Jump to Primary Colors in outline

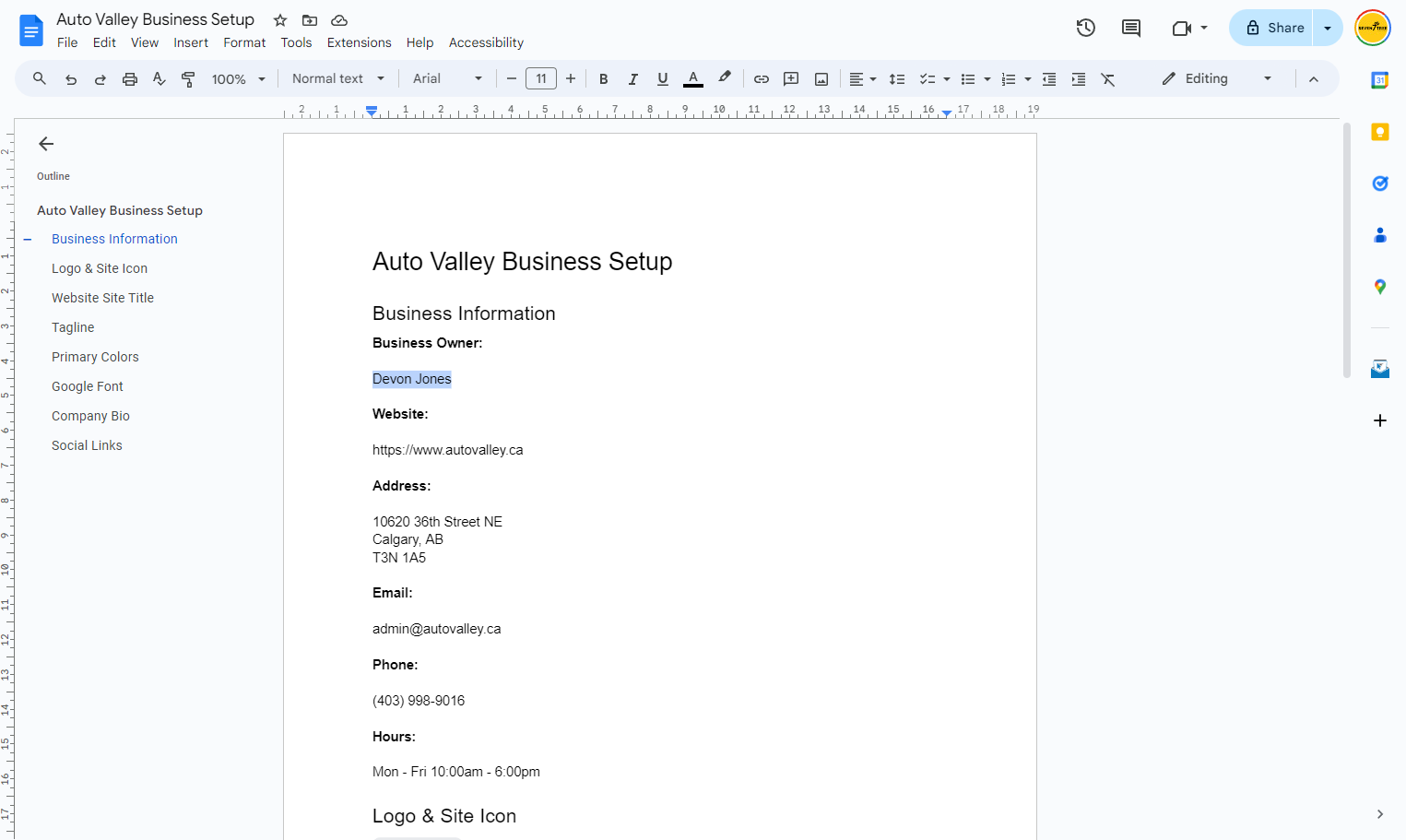(95, 357)
